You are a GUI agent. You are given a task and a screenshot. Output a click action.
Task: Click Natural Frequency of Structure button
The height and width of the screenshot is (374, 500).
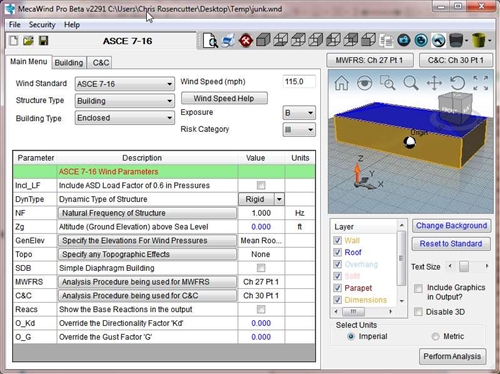click(x=147, y=213)
